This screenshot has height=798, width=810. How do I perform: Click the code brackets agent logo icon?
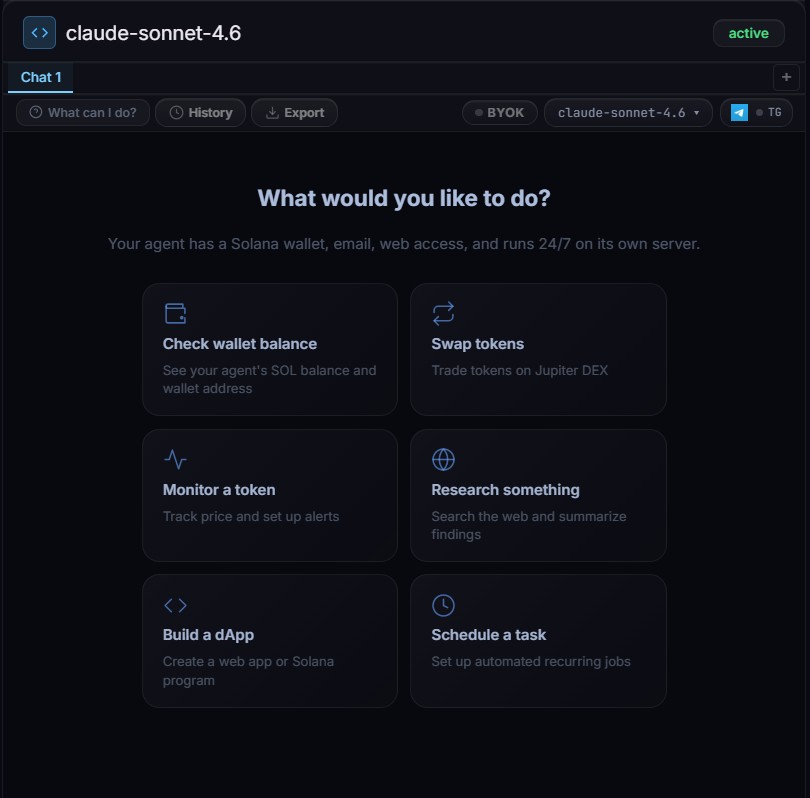tap(39, 33)
